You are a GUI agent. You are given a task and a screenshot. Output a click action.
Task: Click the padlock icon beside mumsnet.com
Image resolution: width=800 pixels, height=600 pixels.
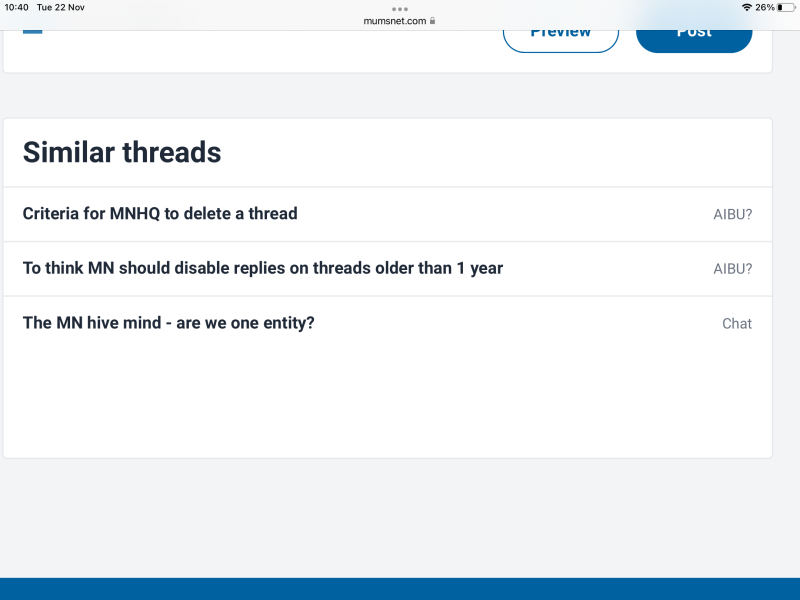[432, 20]
